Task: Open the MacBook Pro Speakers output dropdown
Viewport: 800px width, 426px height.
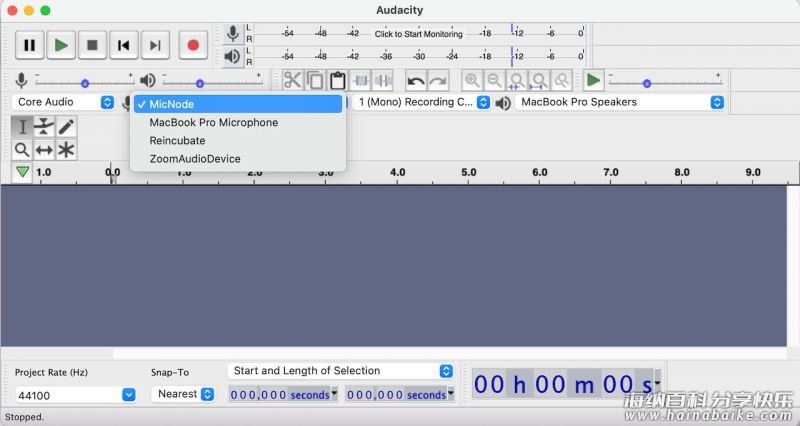Action: click(619, 102)
